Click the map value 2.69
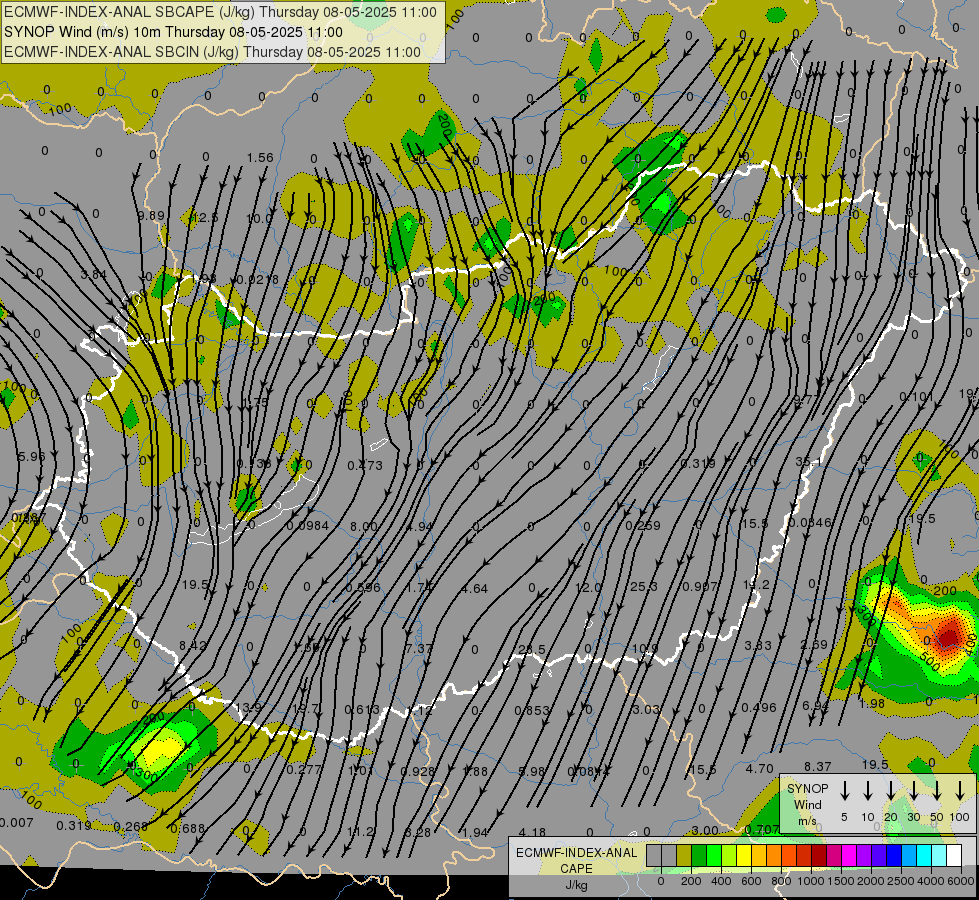This screenshot has height=900, width=979. (x=814, y=645)
